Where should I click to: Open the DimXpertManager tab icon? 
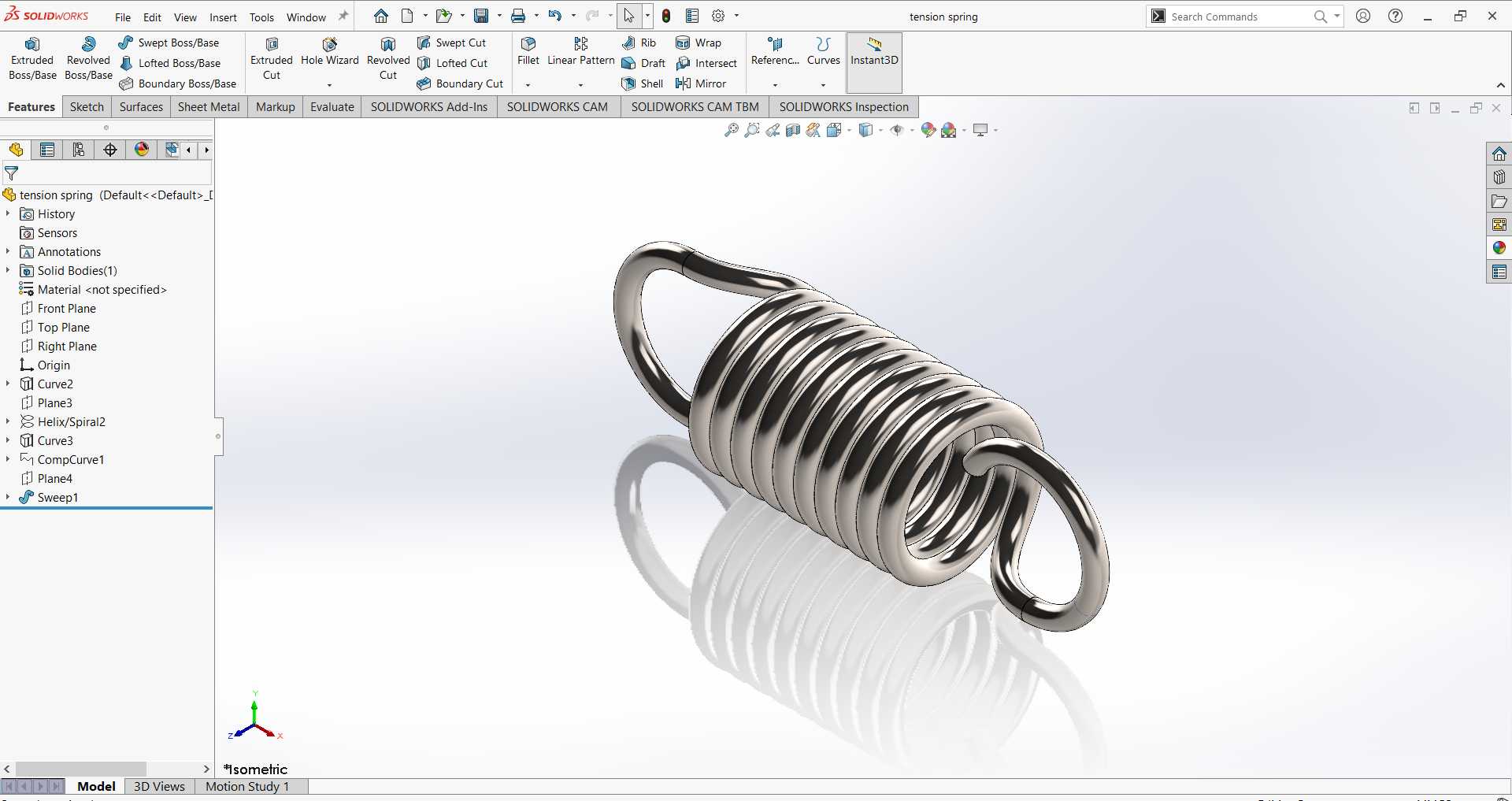tap(110, 150)
